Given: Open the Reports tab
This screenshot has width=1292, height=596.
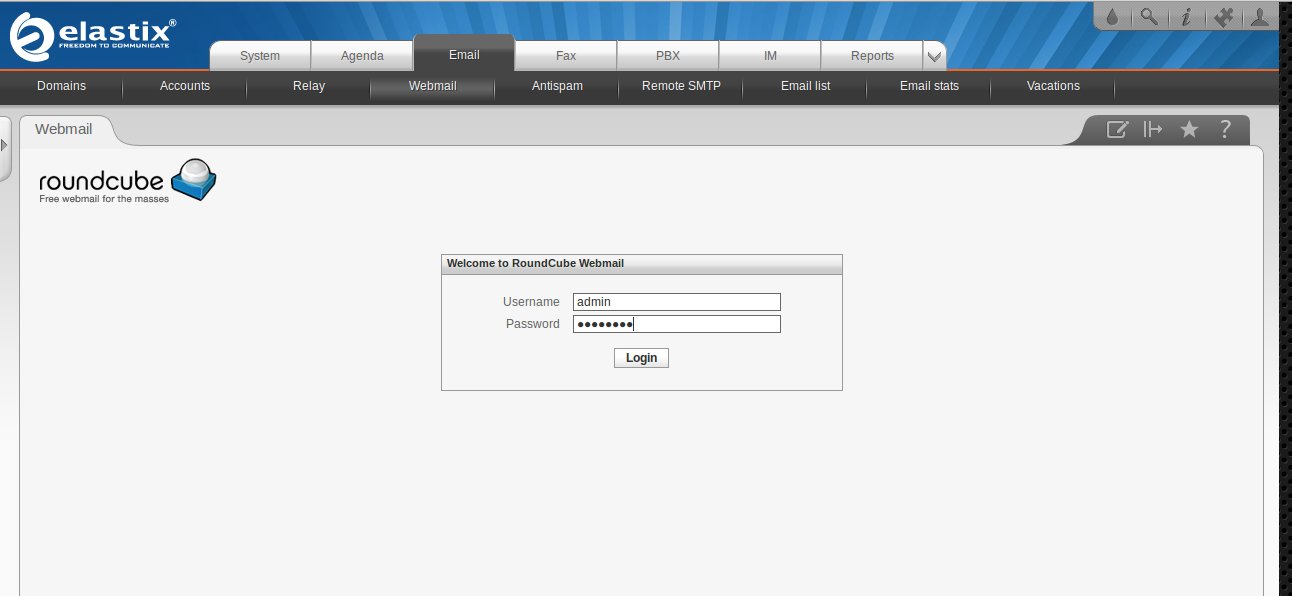Looking at the screenshot, I should coord(872,56).
